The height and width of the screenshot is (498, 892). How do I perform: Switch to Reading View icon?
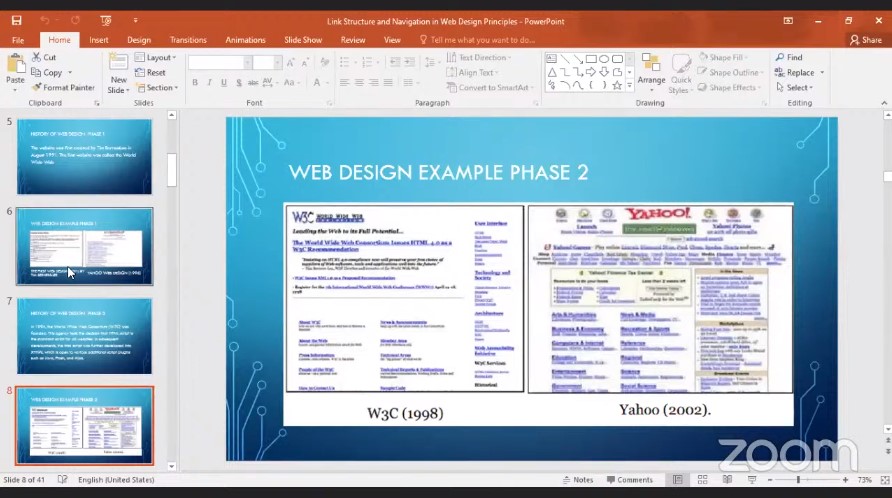pyautogui.click(x=727, y=480)
